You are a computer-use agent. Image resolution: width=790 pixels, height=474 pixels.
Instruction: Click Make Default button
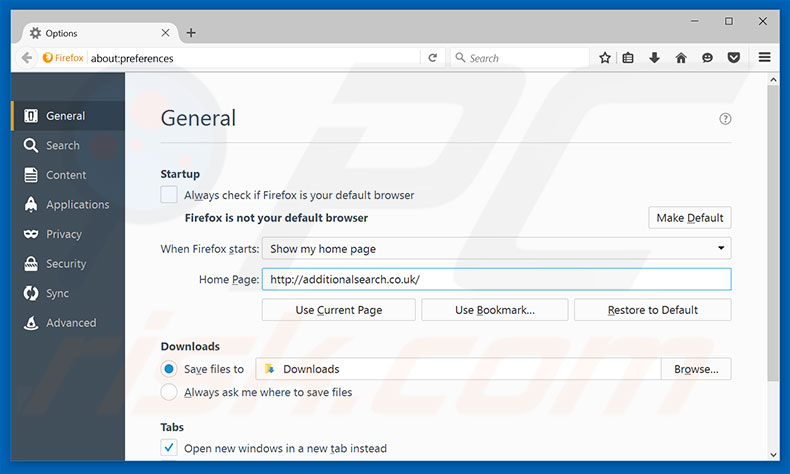(690, 218)
